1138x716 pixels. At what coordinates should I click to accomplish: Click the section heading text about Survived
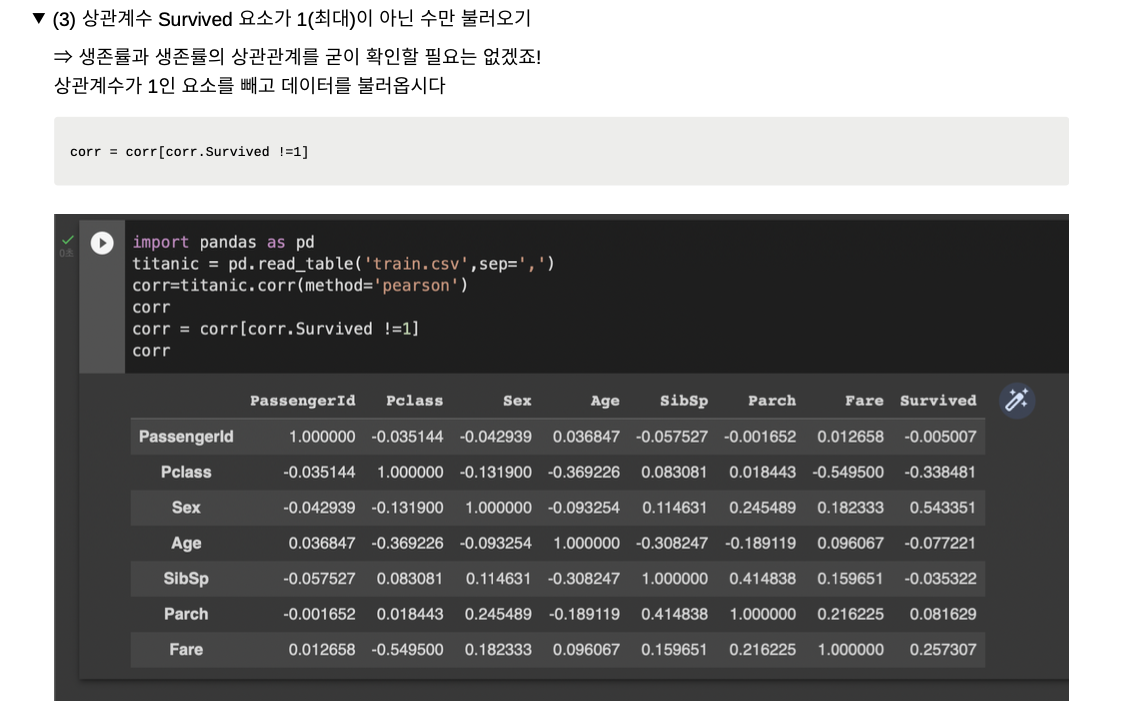pos(292,19)
